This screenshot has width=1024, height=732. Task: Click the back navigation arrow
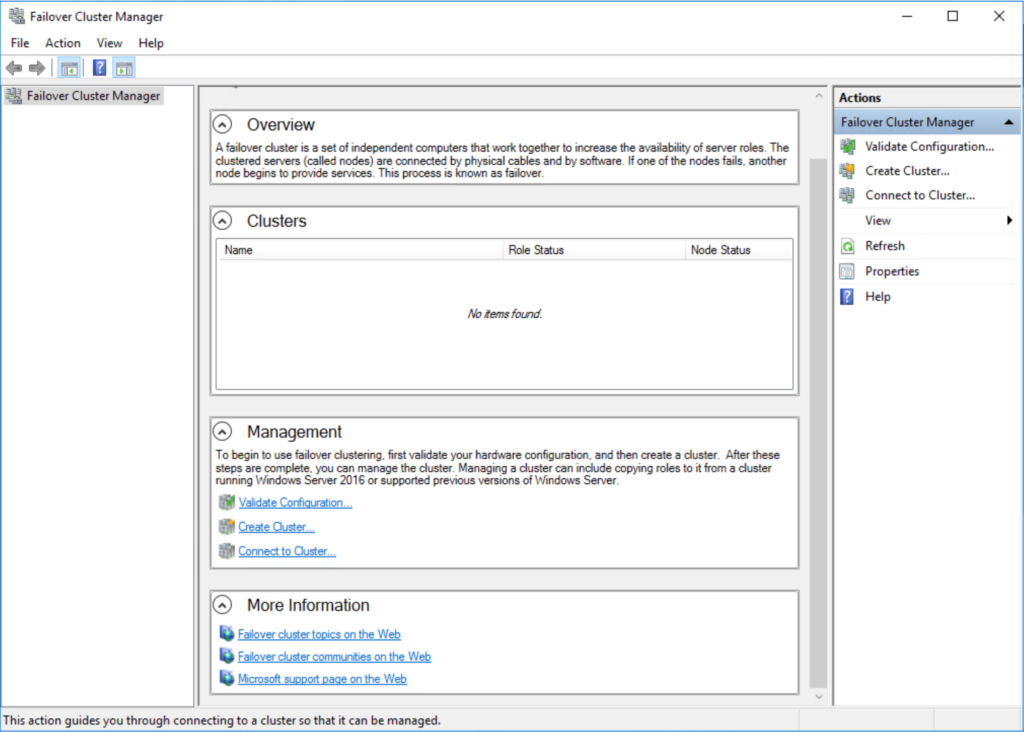point(13,67)
